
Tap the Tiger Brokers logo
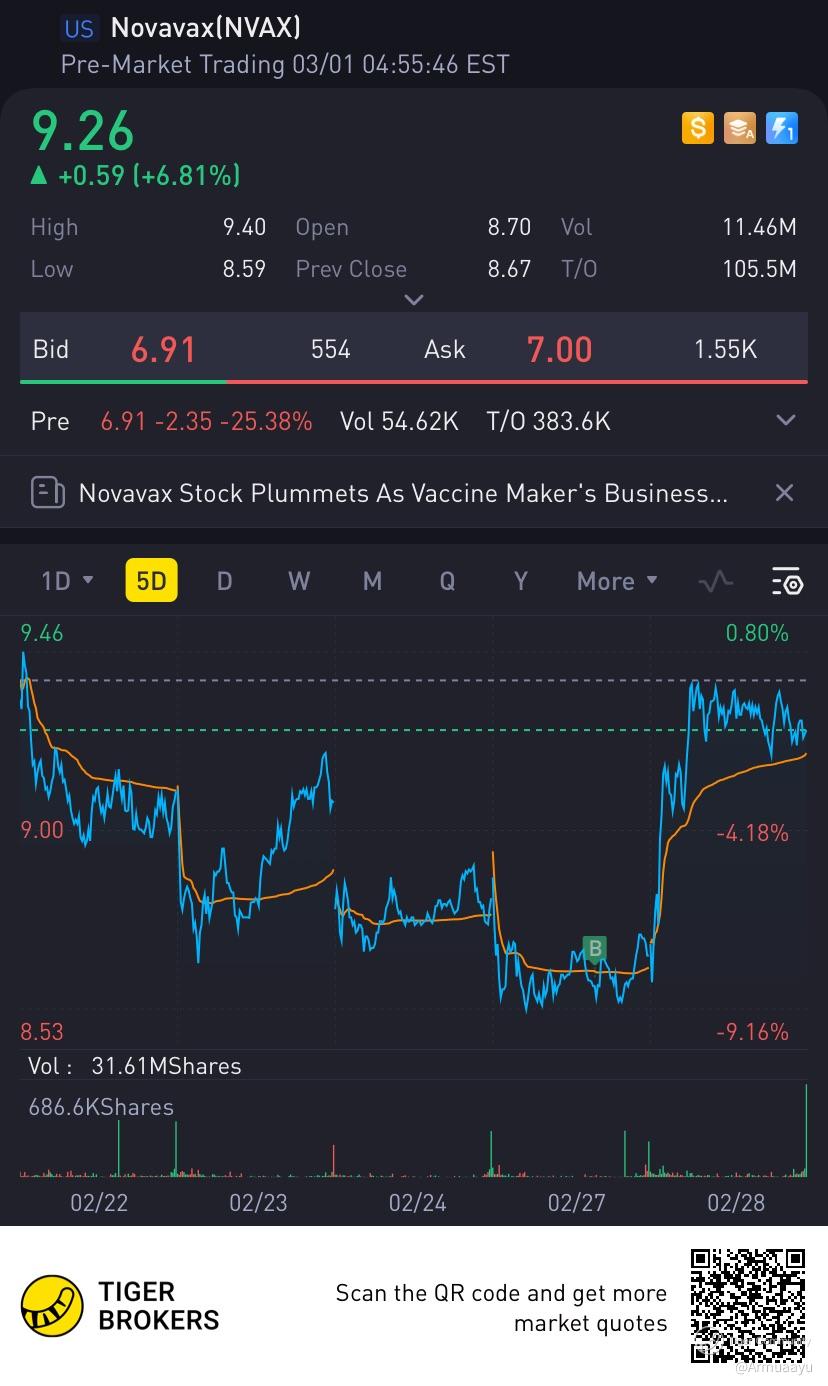(120, 1306)
